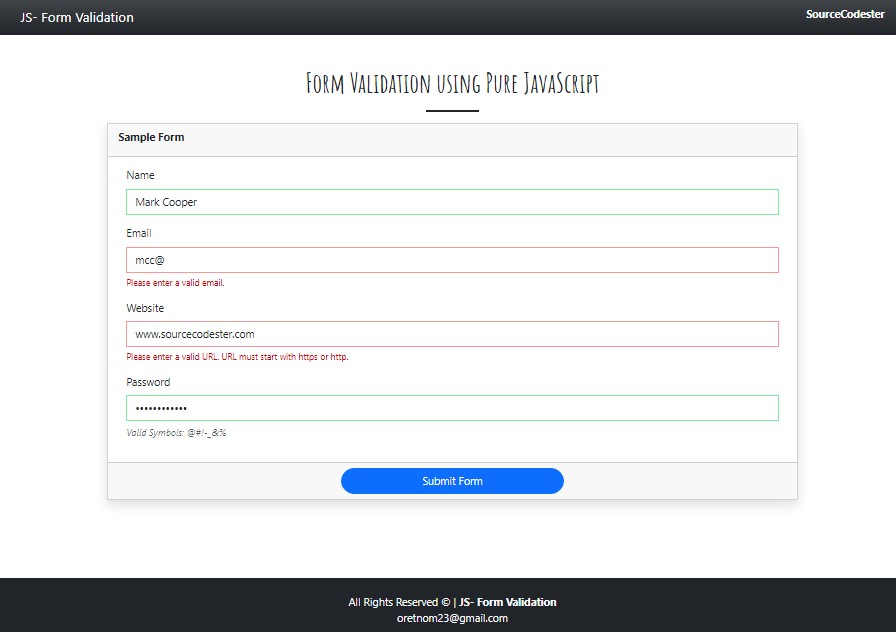Click the Sample Form card header
This screenshot has width=896, height=632.
coord(452,140)
